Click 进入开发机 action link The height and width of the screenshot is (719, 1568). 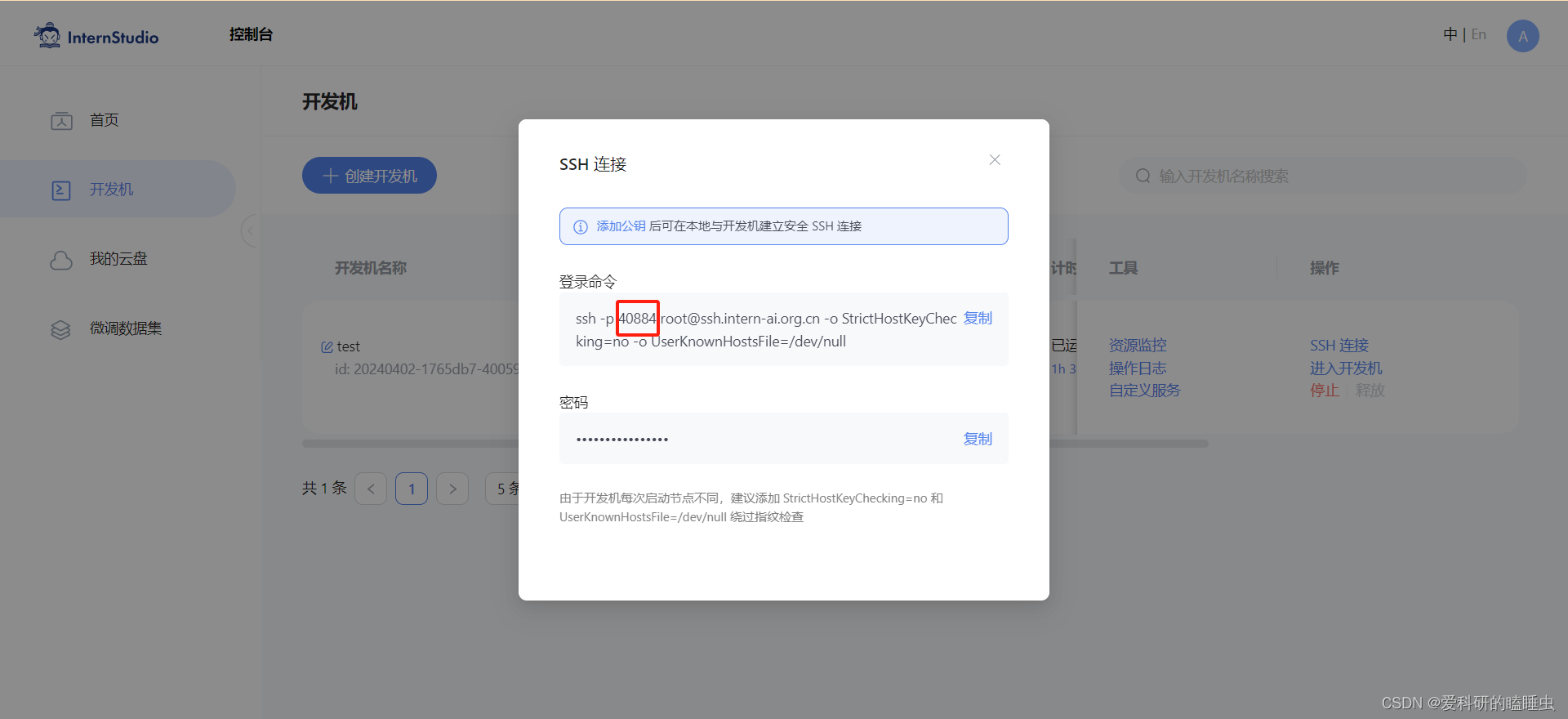pos(1346,368)
